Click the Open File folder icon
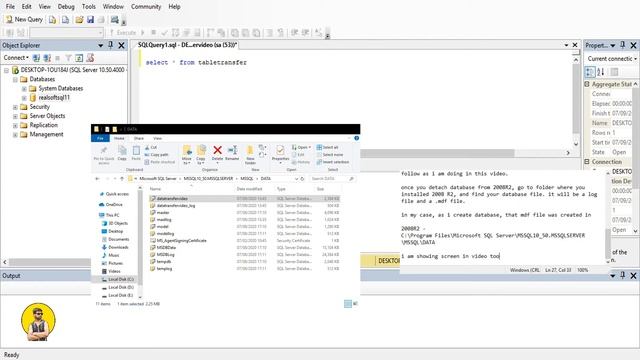The image size is (640, 360). (x=80, y=19)
